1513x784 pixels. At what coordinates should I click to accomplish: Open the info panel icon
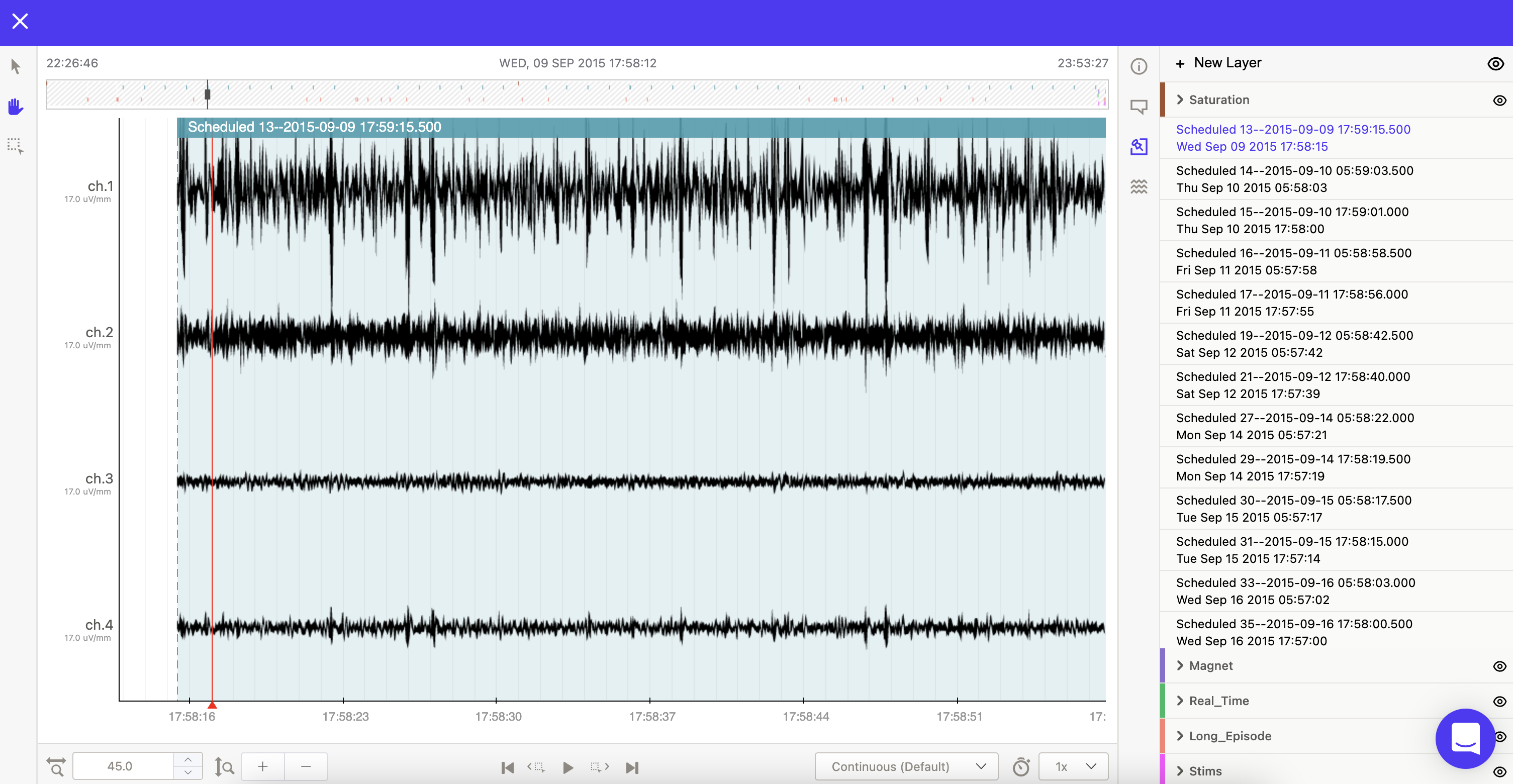(x=1139, y=66)
